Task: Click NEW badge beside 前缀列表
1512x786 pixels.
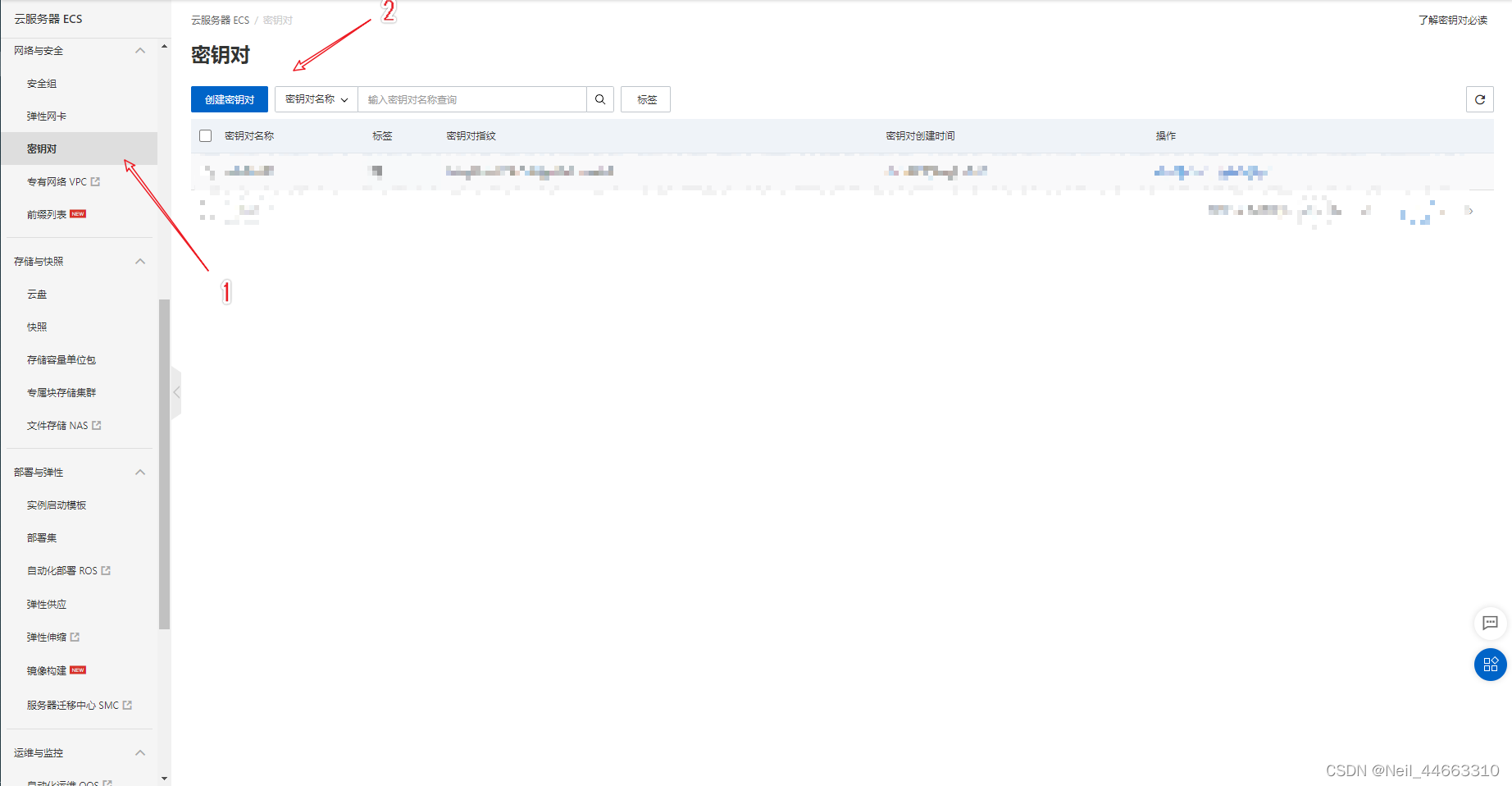Action: 78,214
